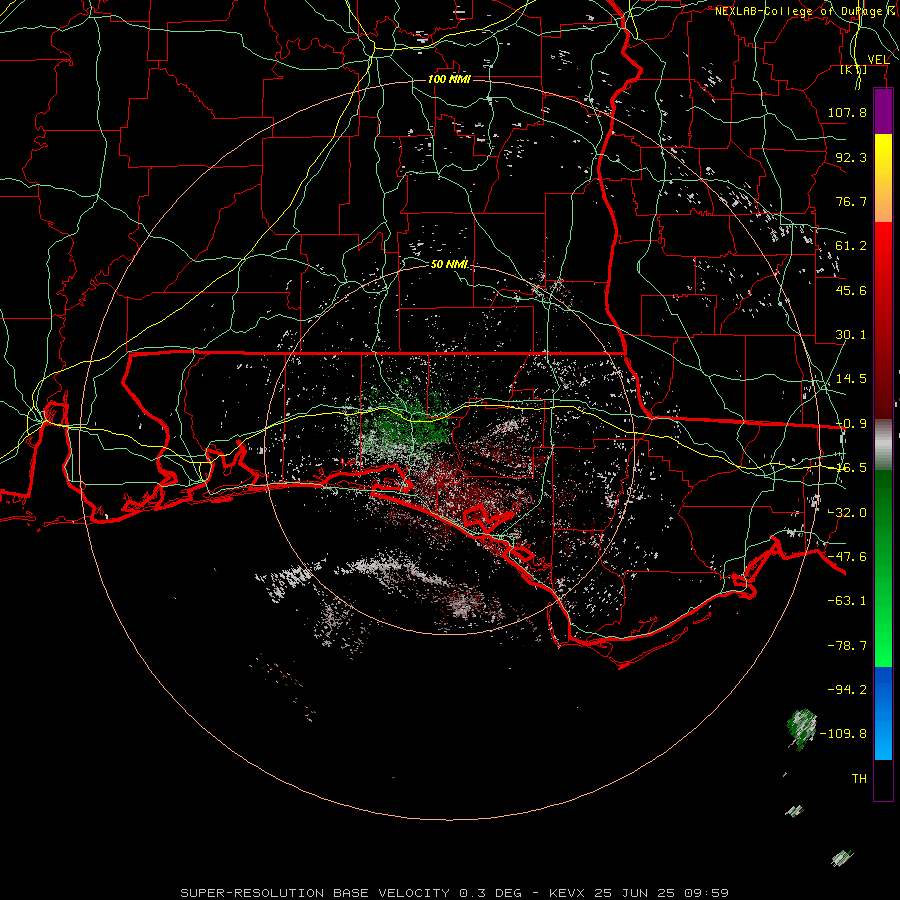
Task: Click the 92.3 velocity scale label
Action: [851, 157]
